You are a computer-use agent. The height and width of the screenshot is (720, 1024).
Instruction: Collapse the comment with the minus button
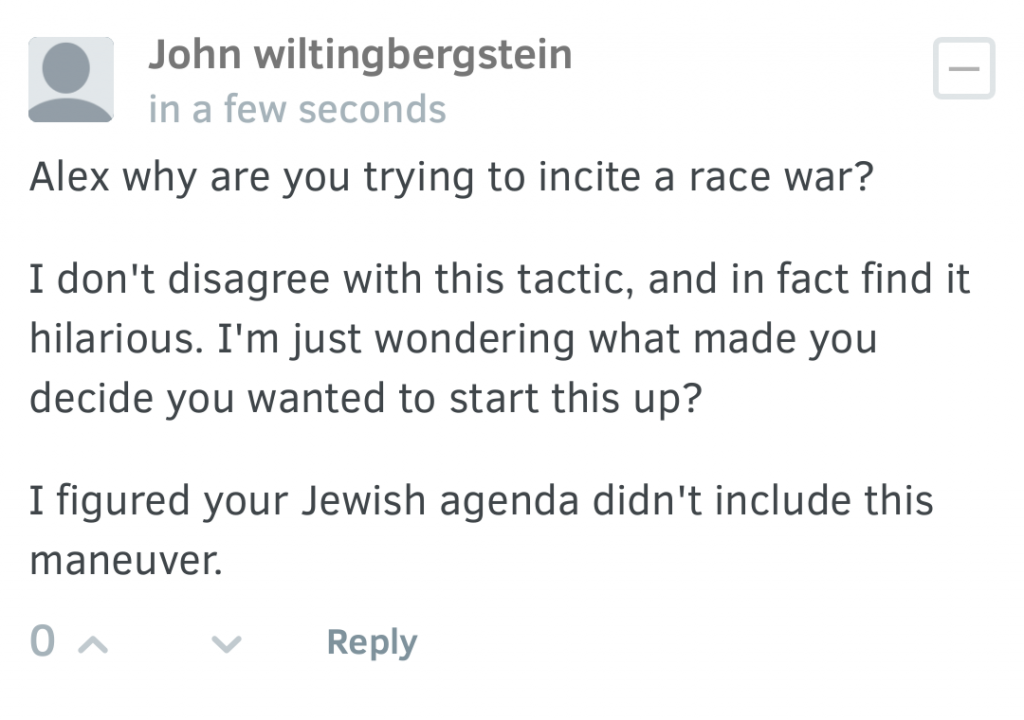[x=963, y=69]
